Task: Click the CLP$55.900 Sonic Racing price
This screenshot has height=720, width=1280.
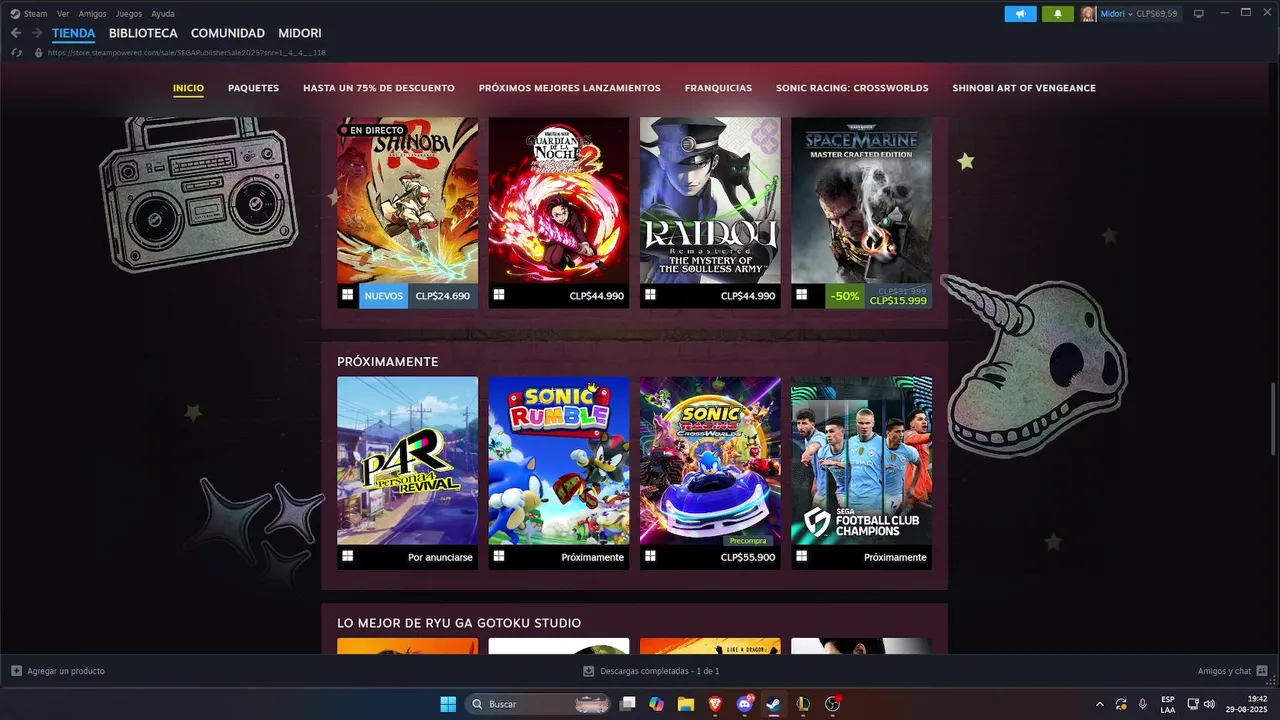Action: tap(748, 557)
